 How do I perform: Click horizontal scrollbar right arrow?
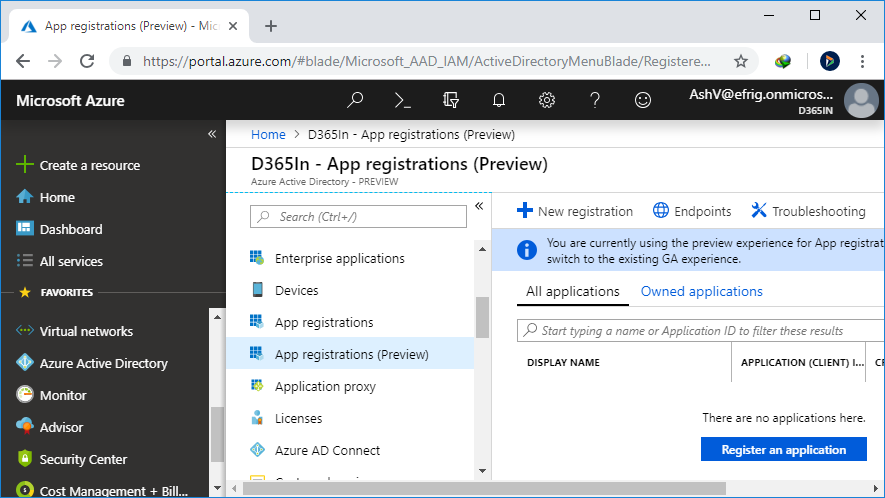coord(876,488)
